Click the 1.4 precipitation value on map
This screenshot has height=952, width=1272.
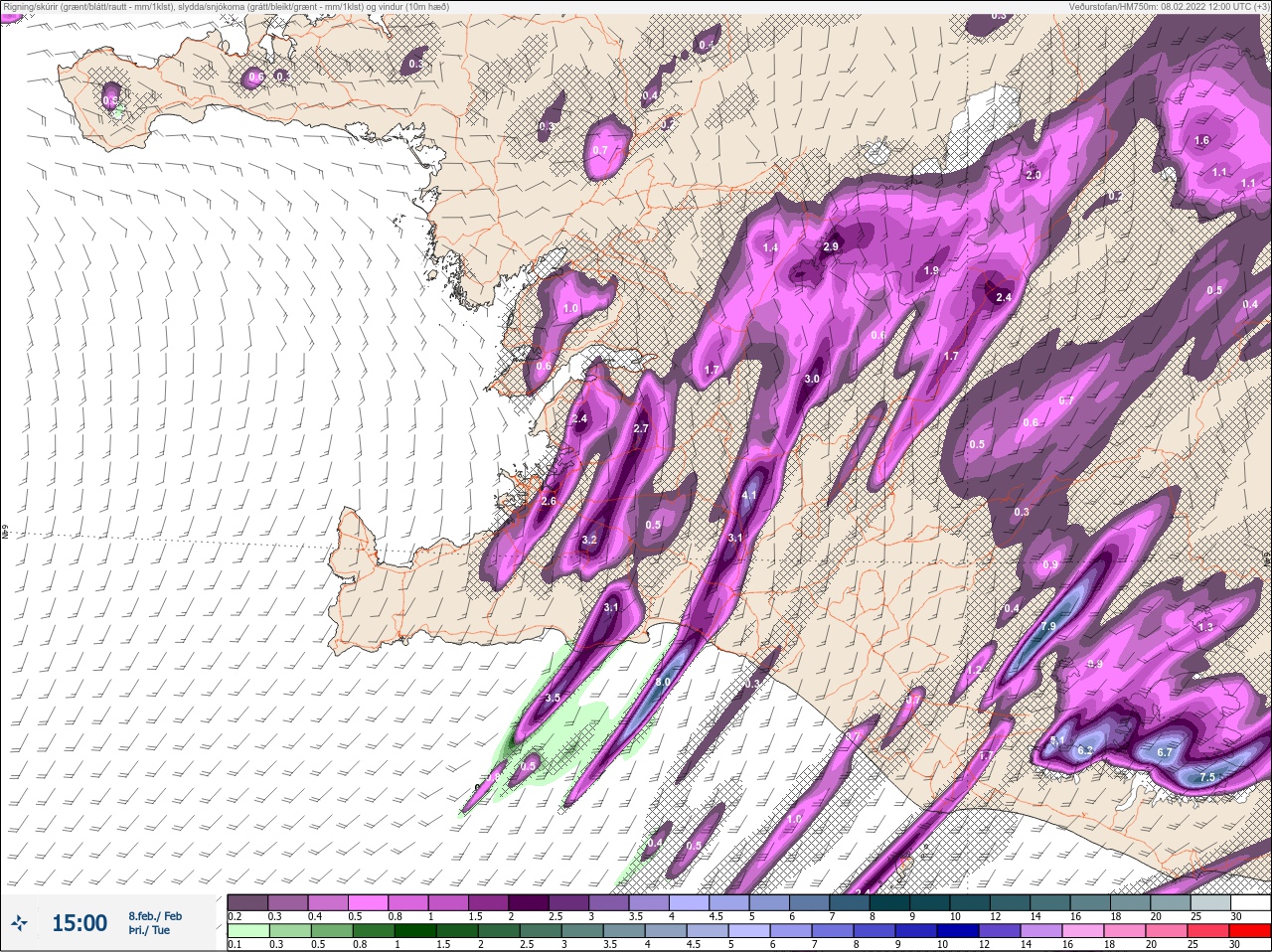pyautogui.click(x=770, y=247)
